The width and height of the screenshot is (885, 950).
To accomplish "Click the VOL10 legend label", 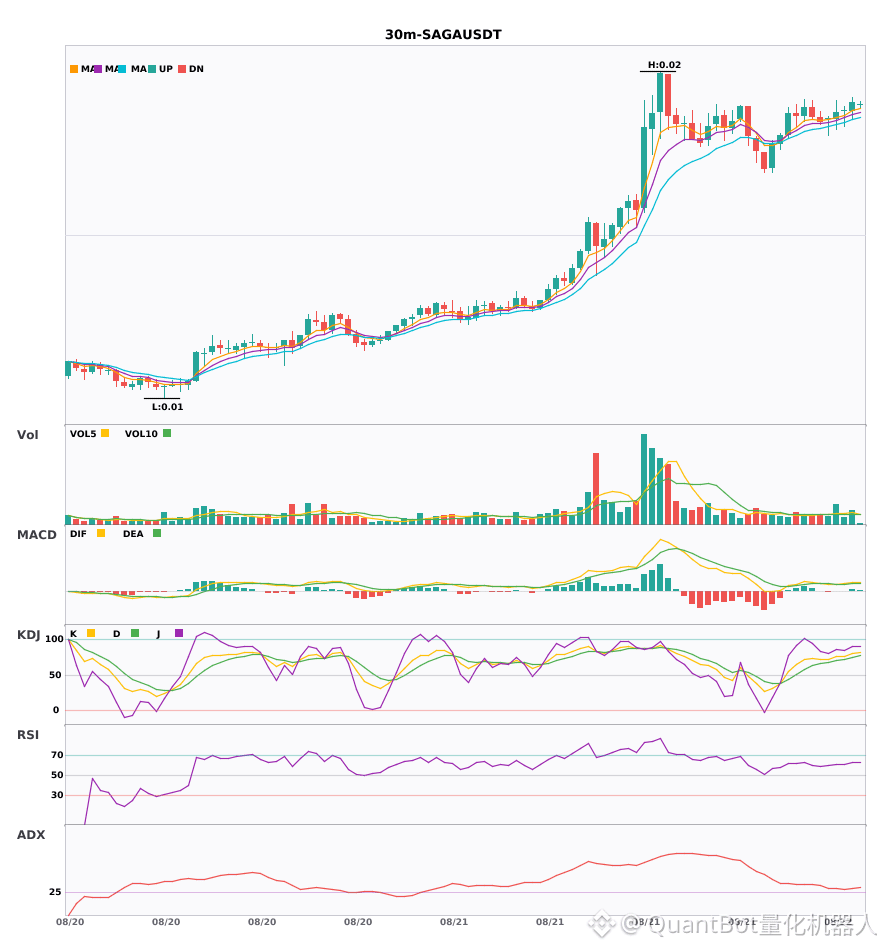I will click(x=141, y=434).
